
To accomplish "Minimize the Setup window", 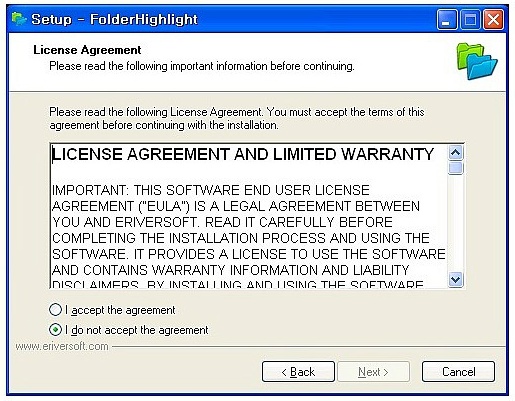I will tap(447, 20).
